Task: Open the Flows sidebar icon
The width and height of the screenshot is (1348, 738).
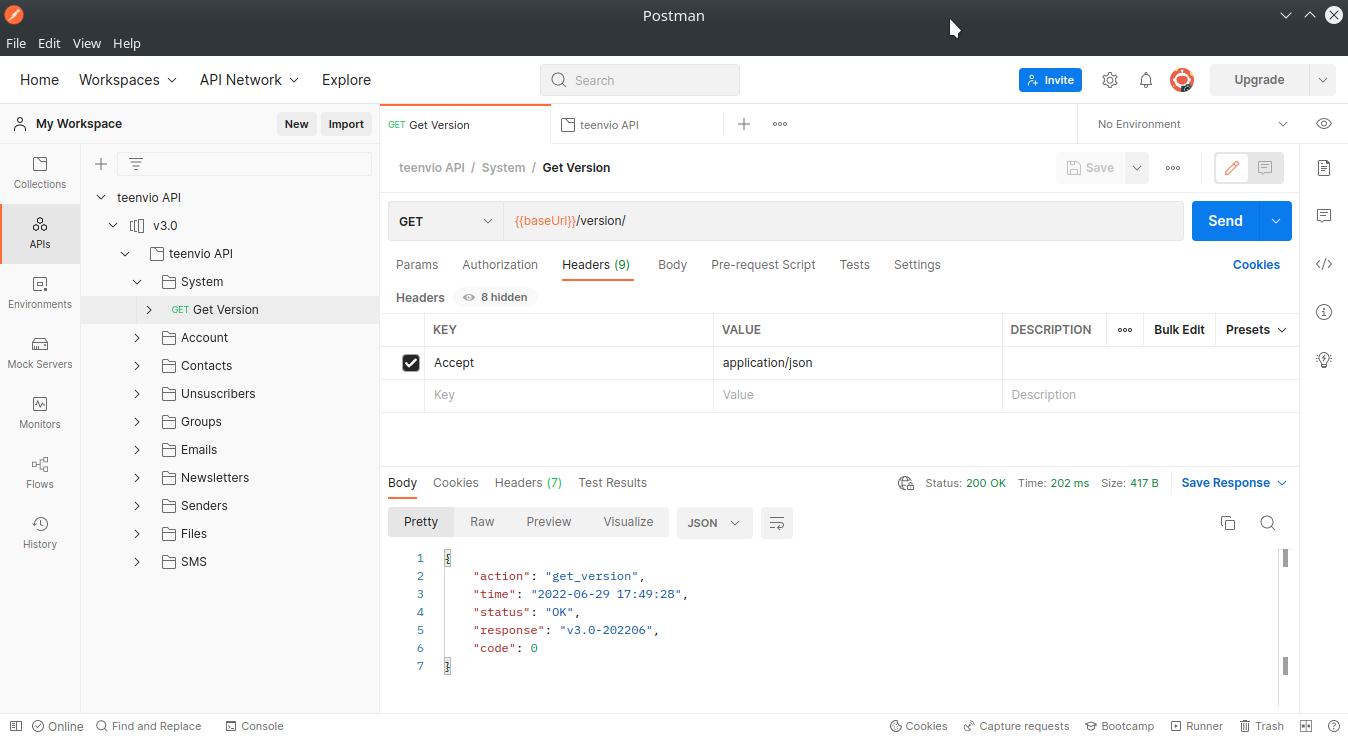Action: [x=40, y=473]
